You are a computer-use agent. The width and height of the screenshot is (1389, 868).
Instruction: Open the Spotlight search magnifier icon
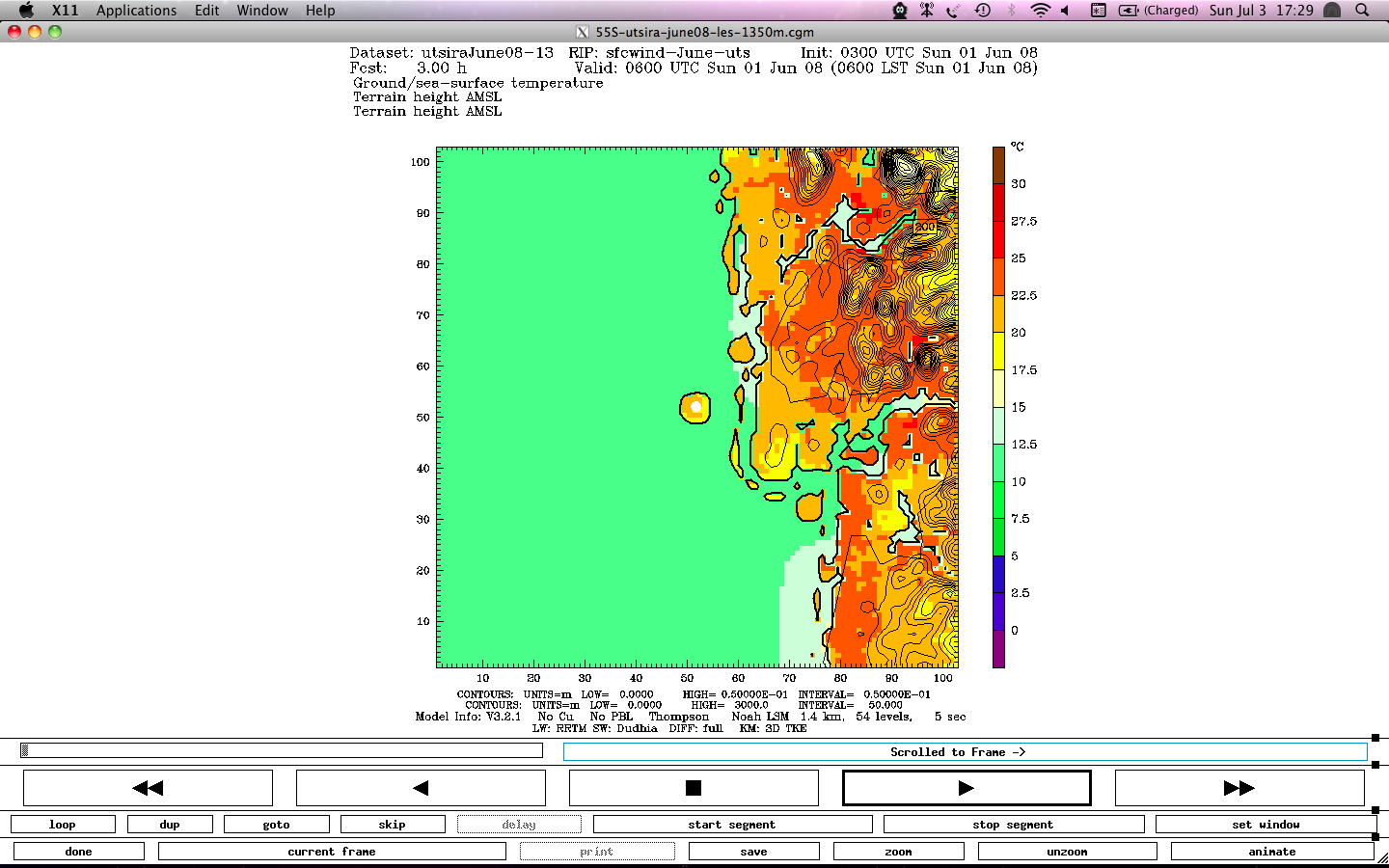click(1362, 10)
